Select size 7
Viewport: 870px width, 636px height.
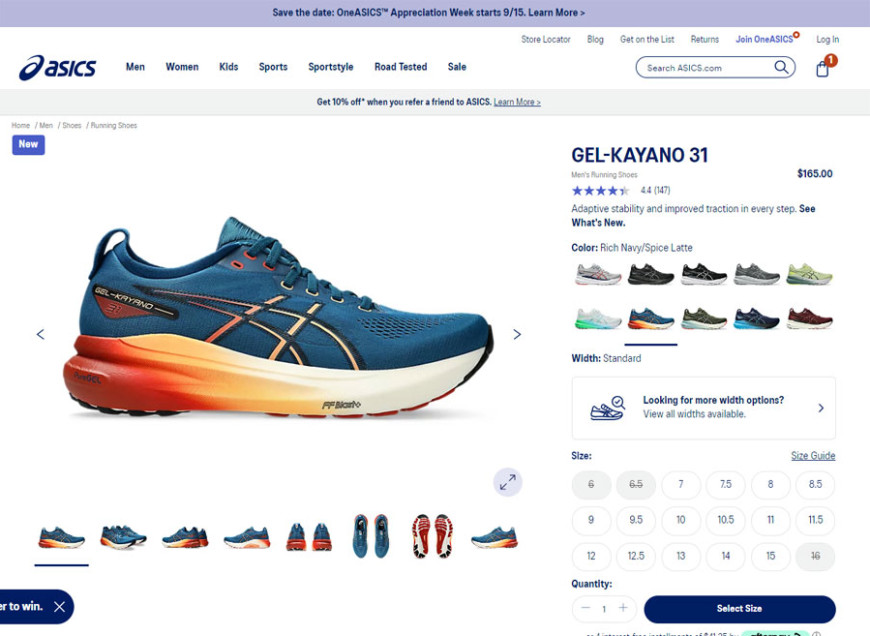(x=681, y=484)
